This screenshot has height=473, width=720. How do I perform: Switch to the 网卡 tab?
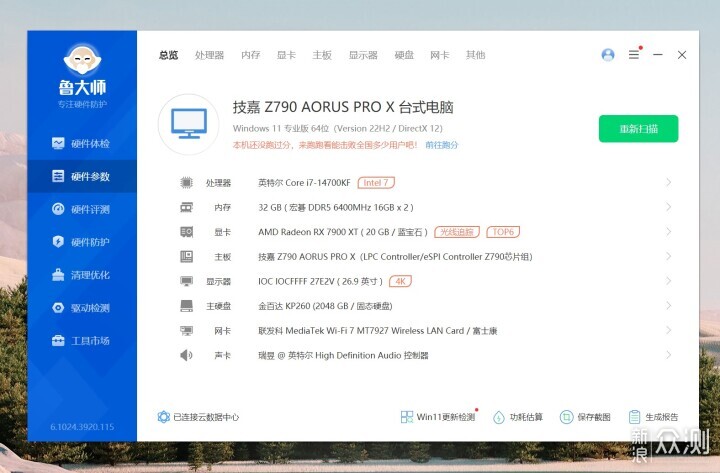click(439, 55)
